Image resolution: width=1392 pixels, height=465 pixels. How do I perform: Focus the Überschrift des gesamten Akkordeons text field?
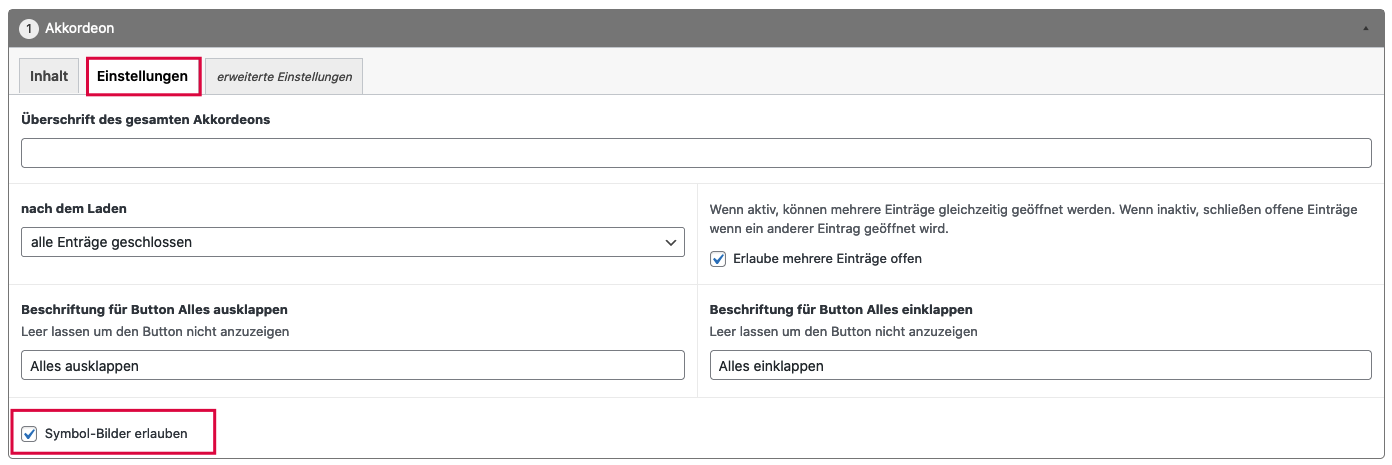[x=695, y=153]
